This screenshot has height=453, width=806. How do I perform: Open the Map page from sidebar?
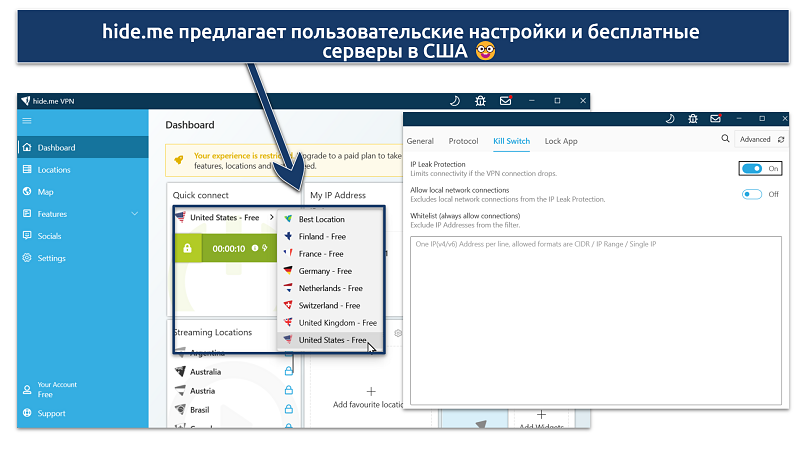pyautogui.click(x=45, y=192)
